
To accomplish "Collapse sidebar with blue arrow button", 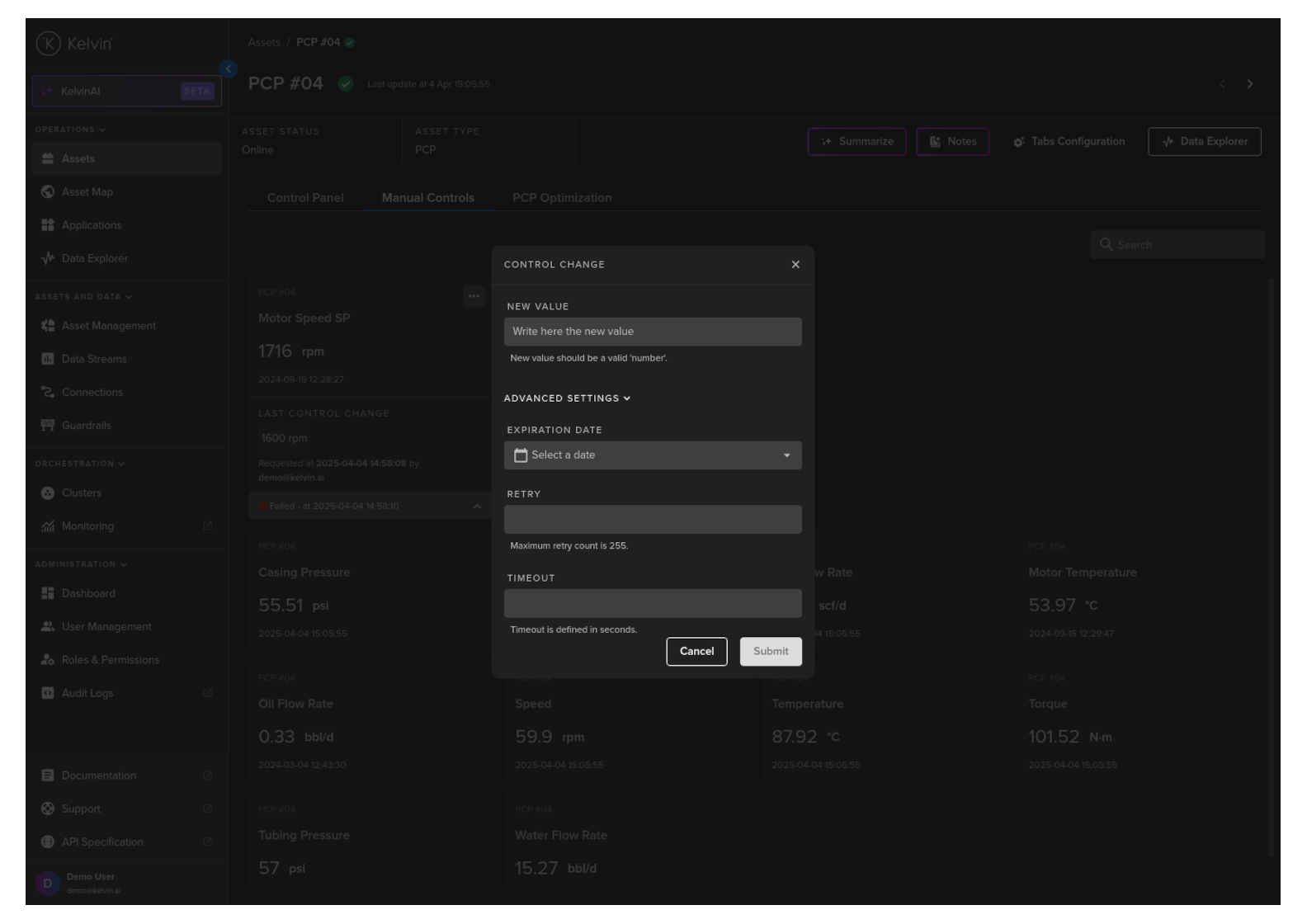I will pos(229,69).
